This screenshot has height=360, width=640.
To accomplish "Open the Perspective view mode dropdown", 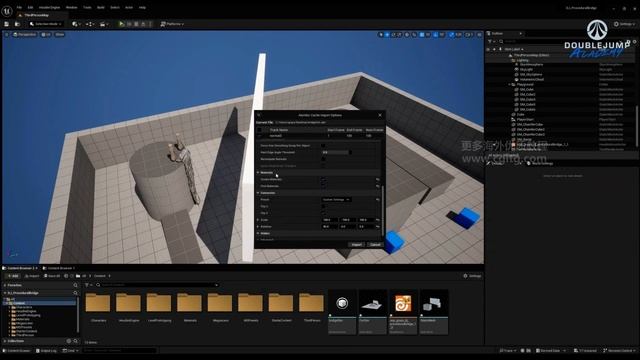I will click(x=25, y=35).
